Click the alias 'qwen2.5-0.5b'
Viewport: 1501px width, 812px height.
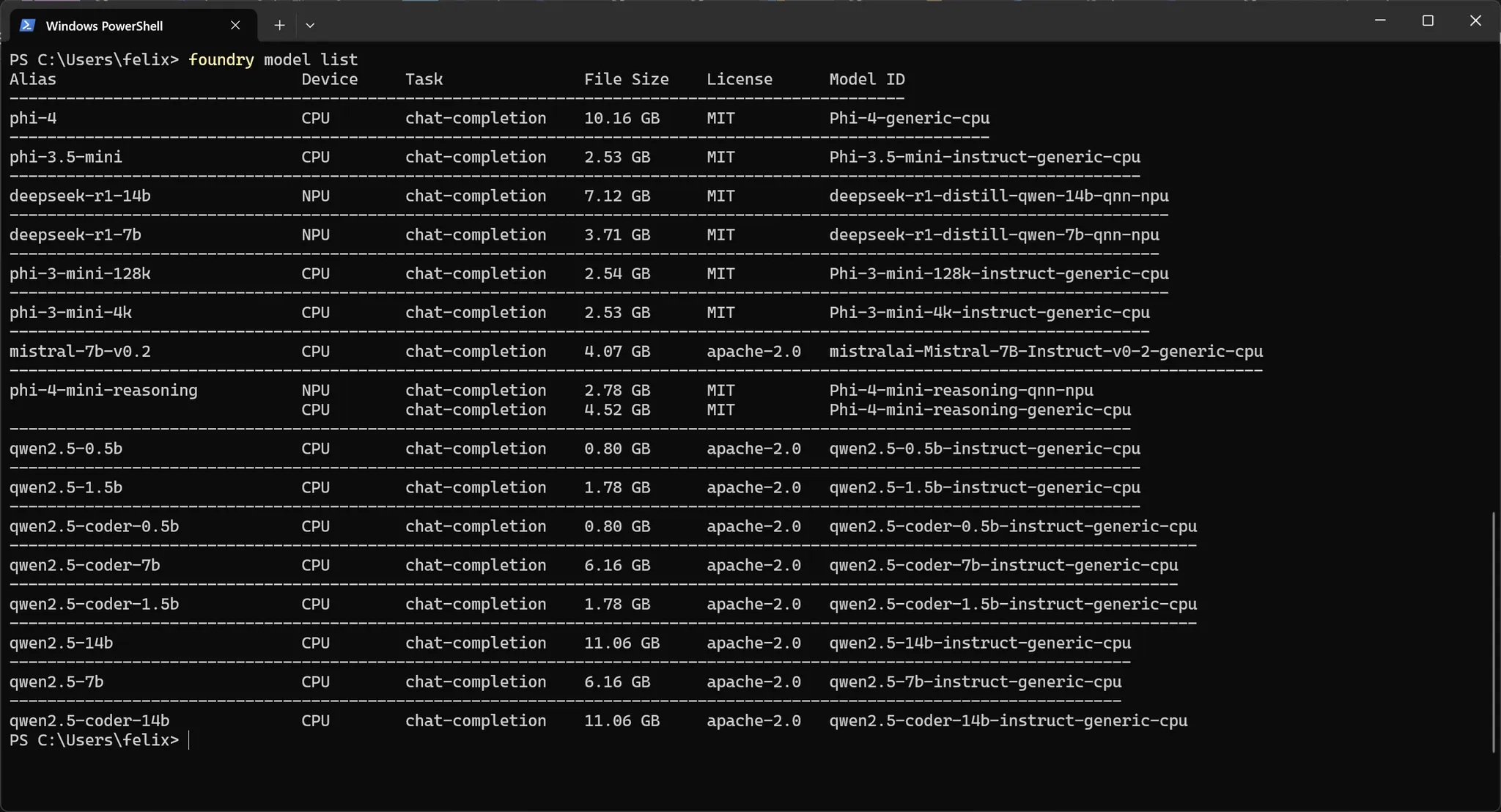click(66, 449)
